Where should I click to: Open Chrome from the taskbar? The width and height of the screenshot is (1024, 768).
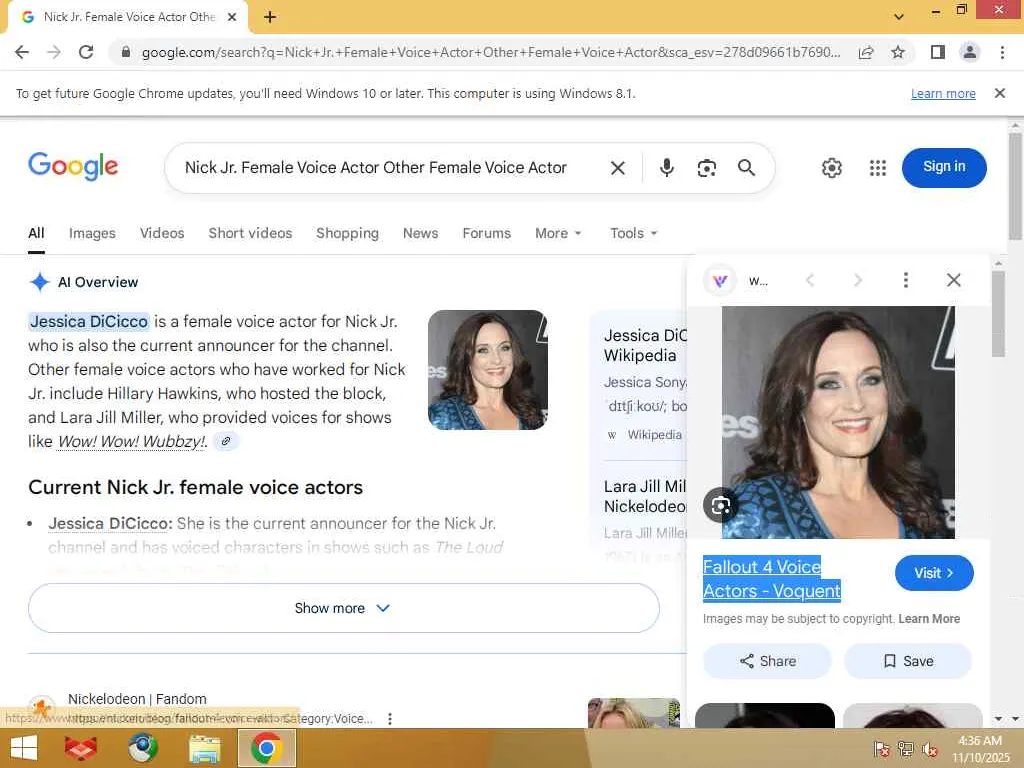point(266,748)
